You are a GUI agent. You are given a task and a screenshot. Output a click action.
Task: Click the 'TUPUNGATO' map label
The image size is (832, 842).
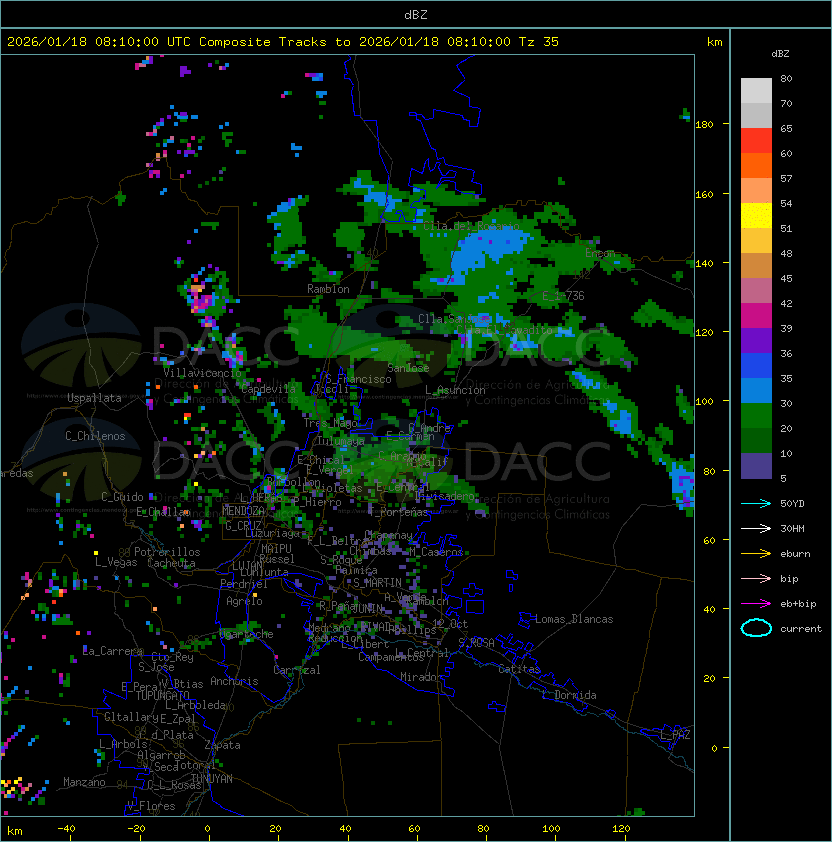pos(162,695)
